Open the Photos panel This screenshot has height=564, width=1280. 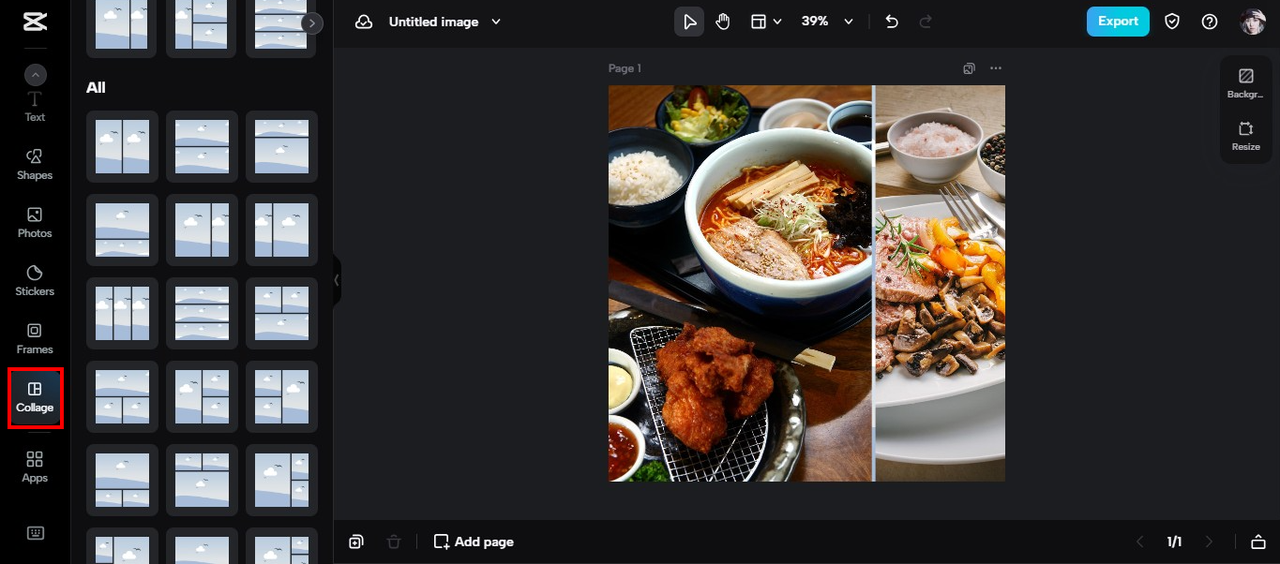(35, 223)
